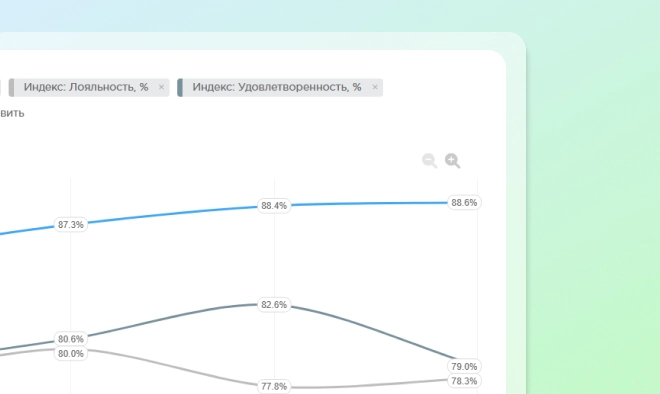660x394 pixels.
Task: Click the slate color bar of Удовлетворенность tag
Action: pos(180,88)
